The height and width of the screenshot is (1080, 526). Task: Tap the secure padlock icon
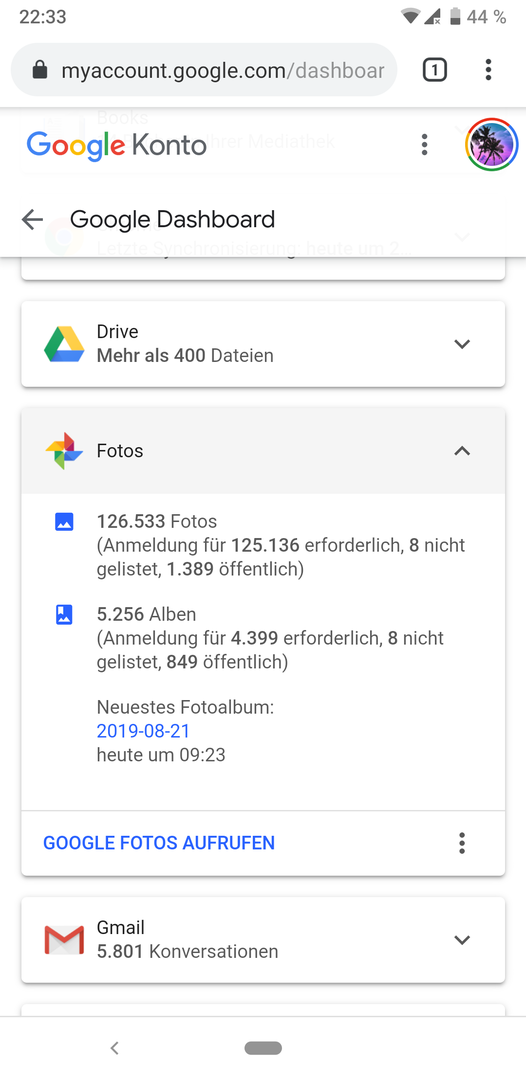pyautogui.click(x=41, y=70)
